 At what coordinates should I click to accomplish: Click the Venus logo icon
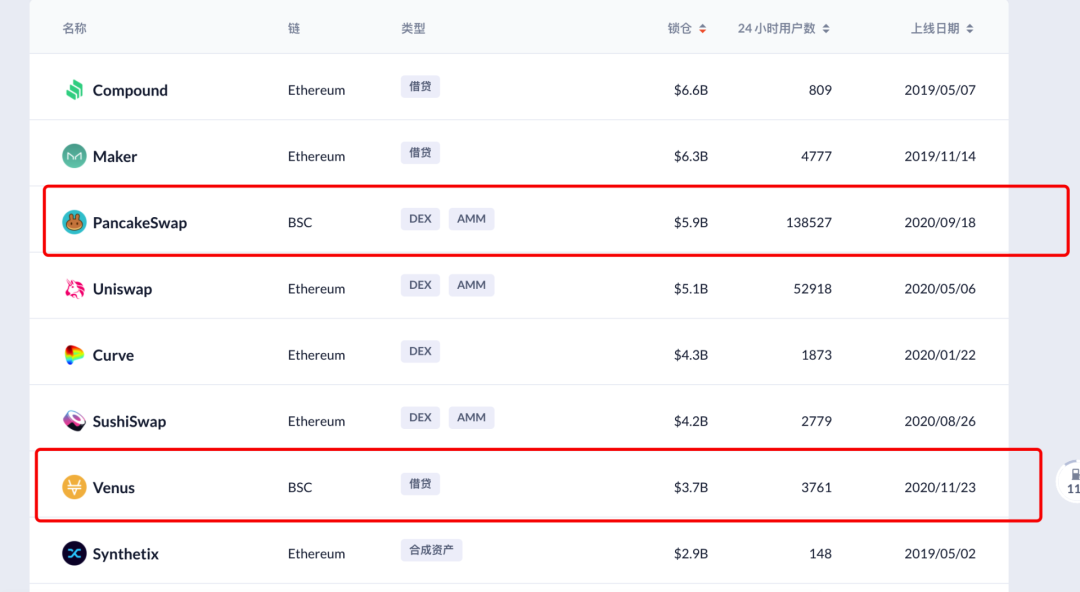tap(75, 487)
